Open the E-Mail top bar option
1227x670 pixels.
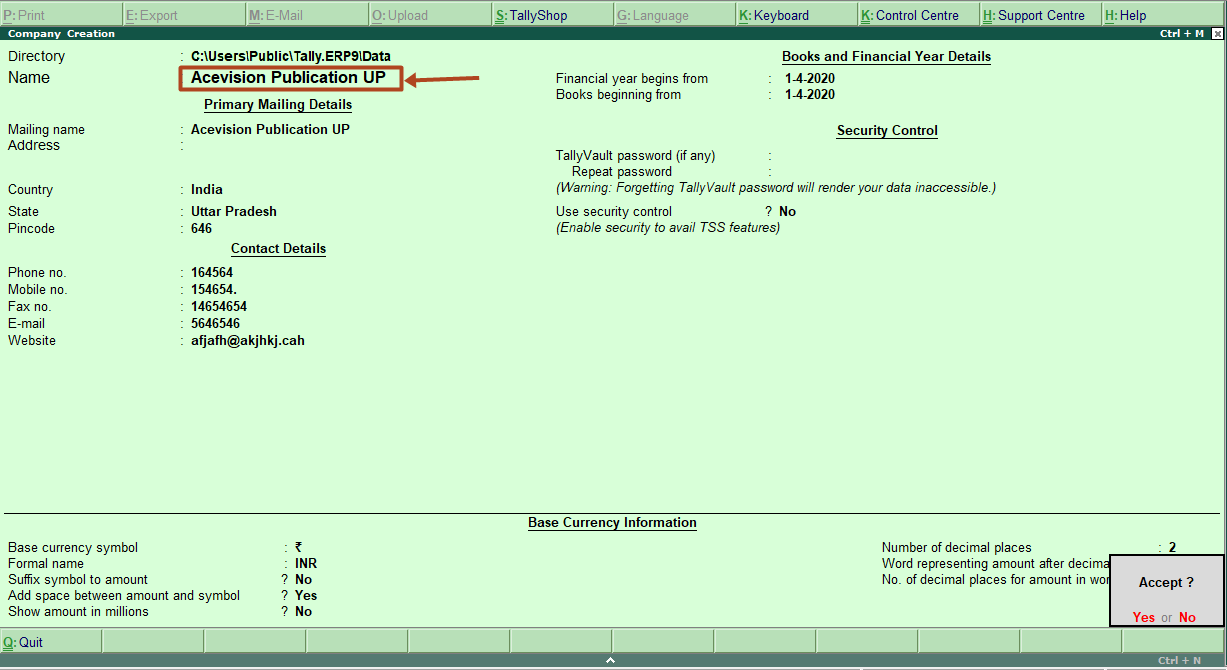click(x=307, y=15)
